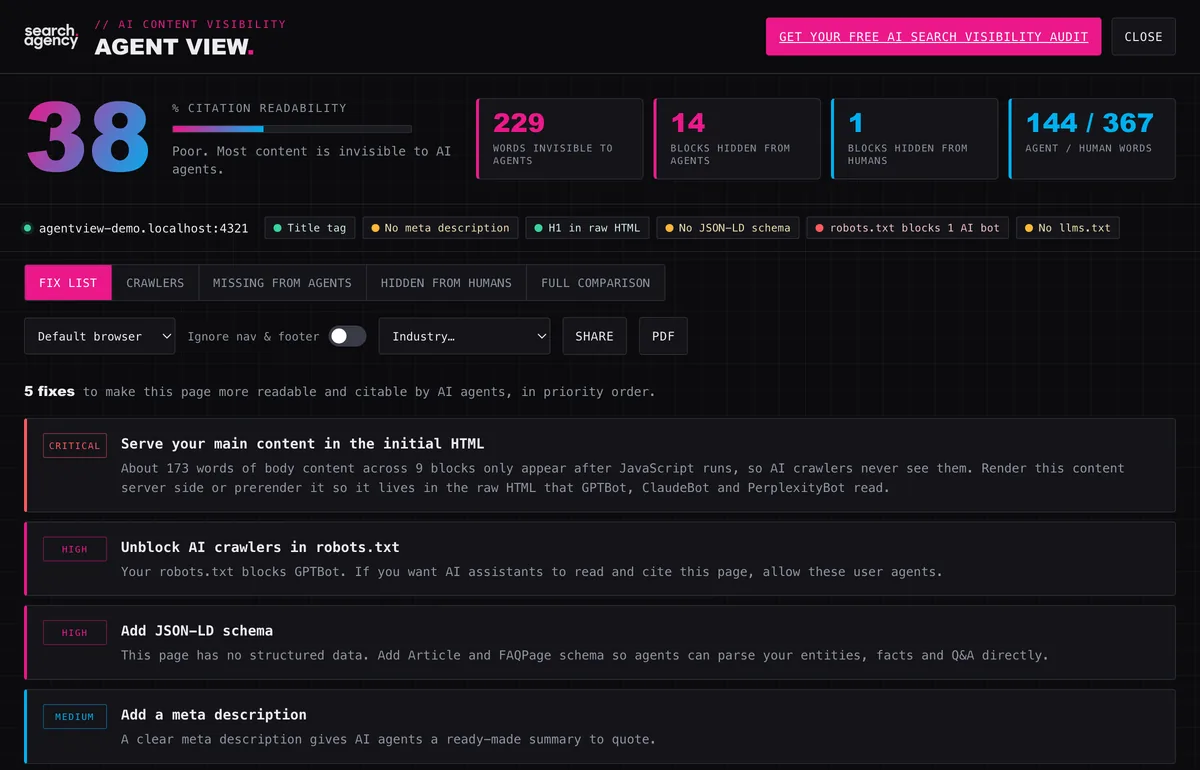Click the Poor. Most content is invisible text
The image size is (1200, 770).
tap(311, 160)
